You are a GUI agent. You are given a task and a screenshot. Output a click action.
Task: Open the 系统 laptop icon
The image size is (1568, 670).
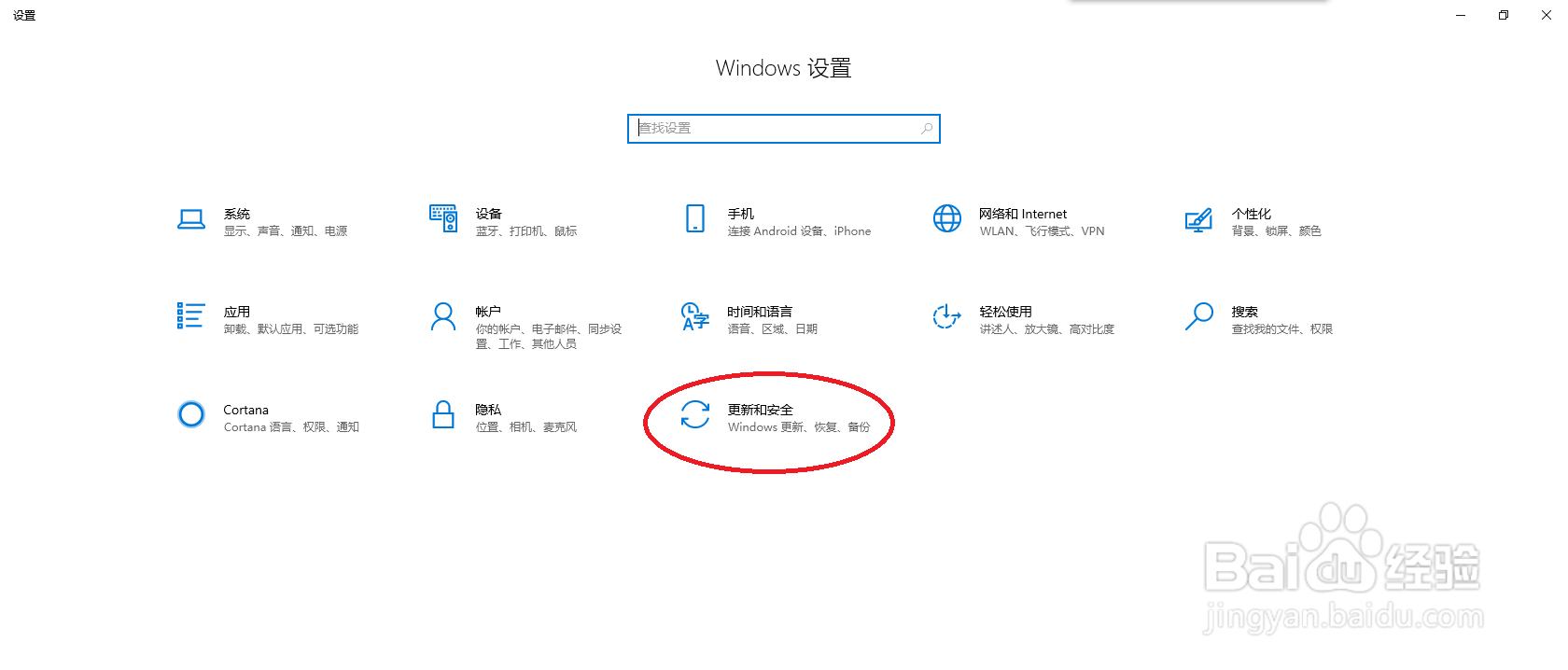[191, 219]
